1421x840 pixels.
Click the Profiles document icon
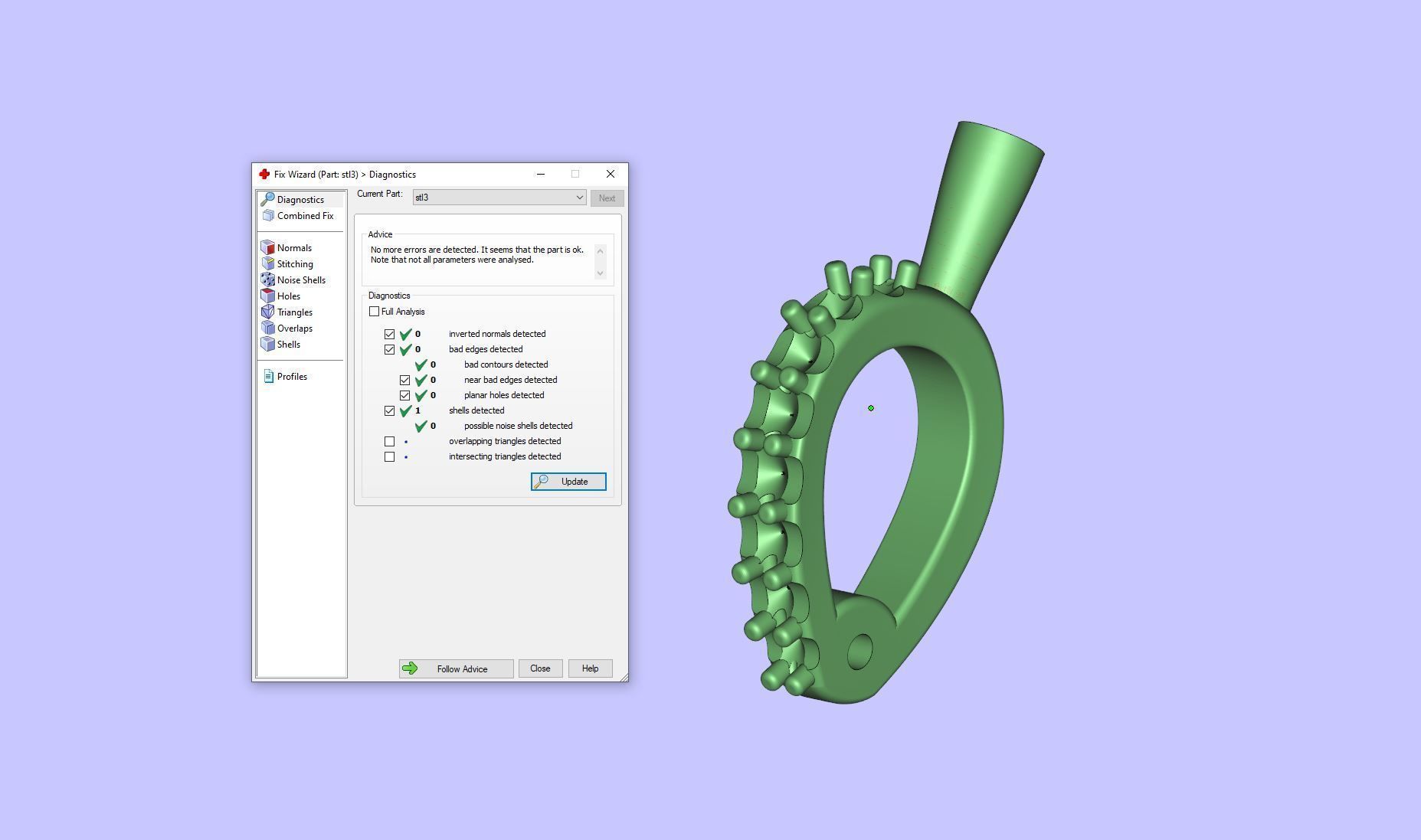(268, 377)
